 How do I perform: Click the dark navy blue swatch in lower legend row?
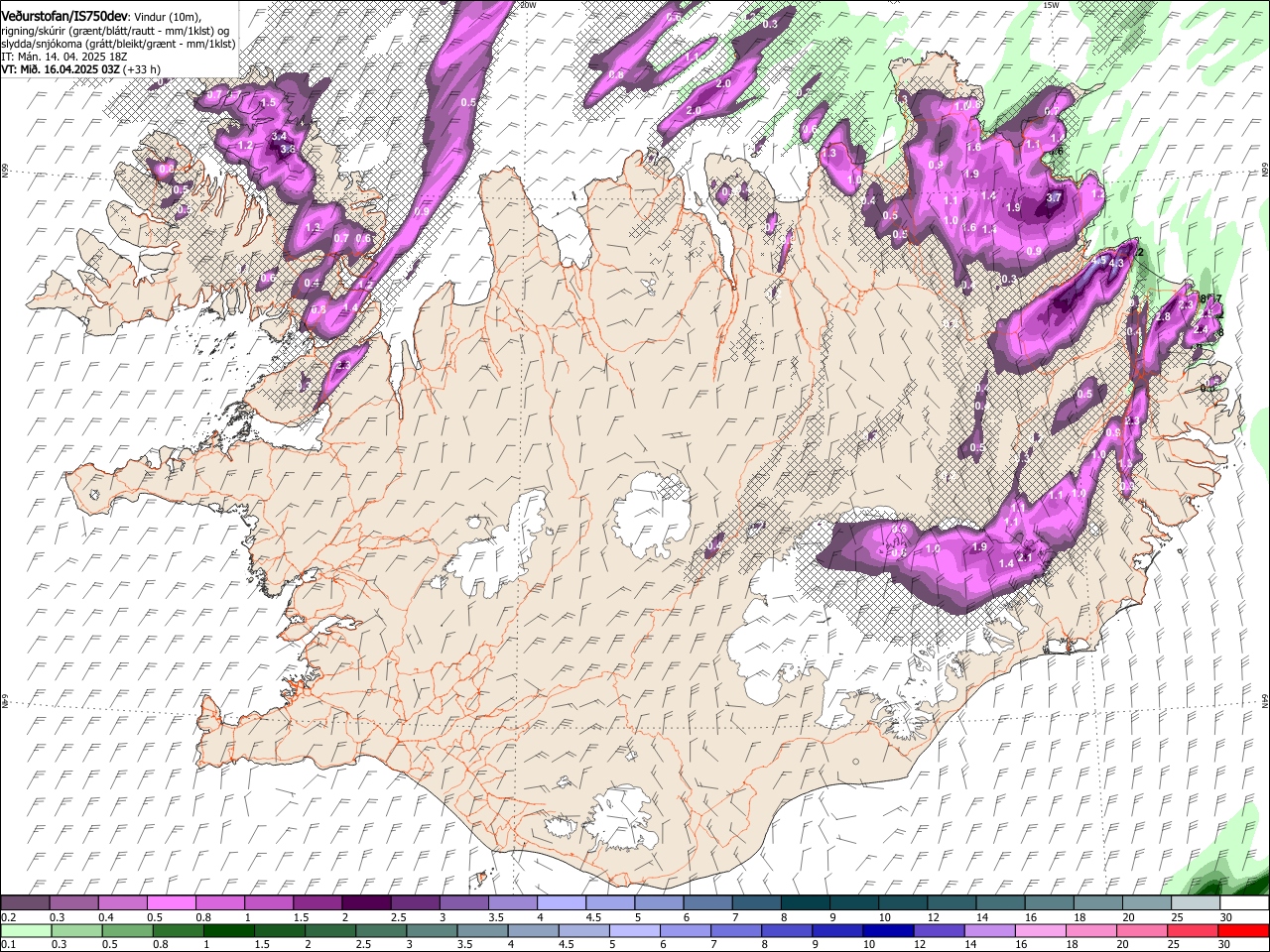[x=888, y=930]
